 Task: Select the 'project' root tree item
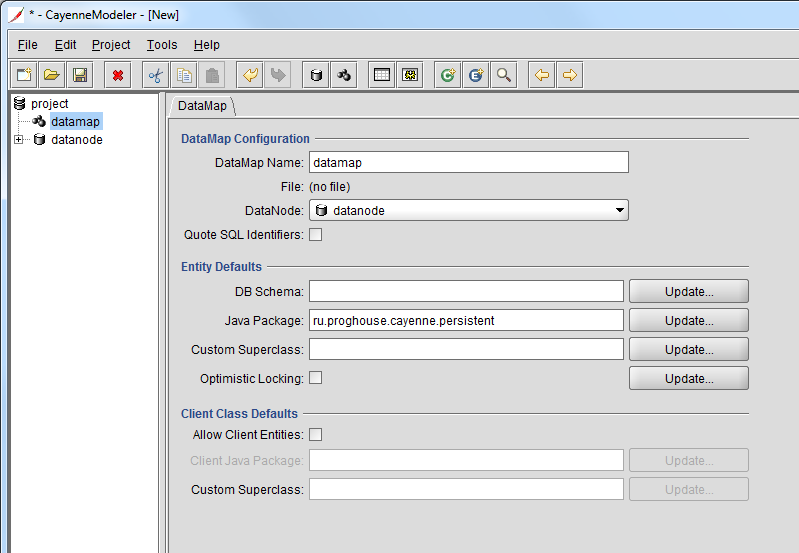pos(49,103)
